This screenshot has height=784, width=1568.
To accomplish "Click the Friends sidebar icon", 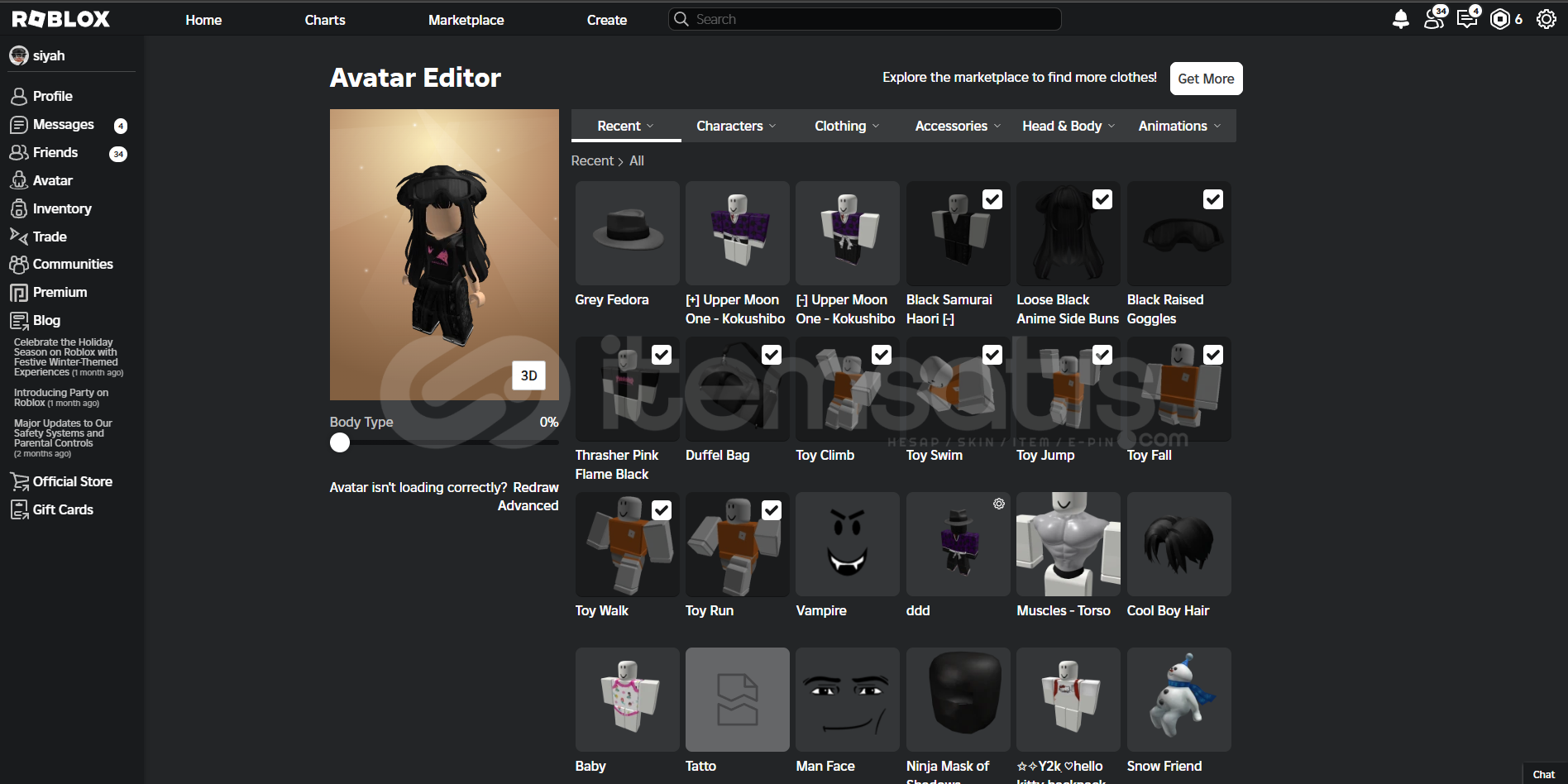I will click(19, 153).
